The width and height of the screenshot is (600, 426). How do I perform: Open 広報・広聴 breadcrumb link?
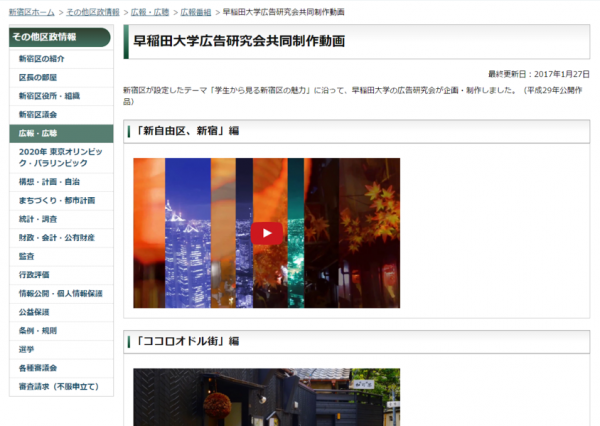coord(150,12)
